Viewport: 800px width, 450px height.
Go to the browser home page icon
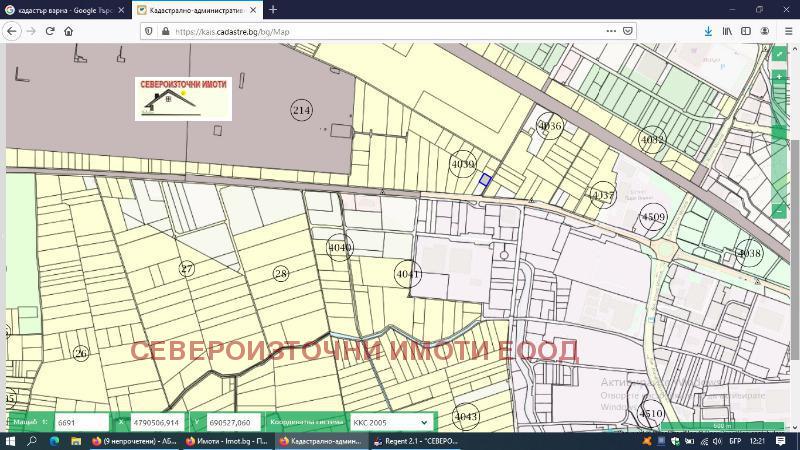point(69,31)
